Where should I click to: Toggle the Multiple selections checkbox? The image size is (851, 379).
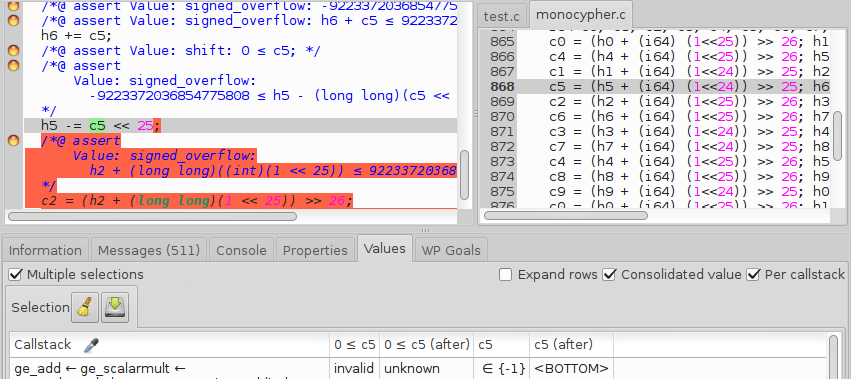16,275
